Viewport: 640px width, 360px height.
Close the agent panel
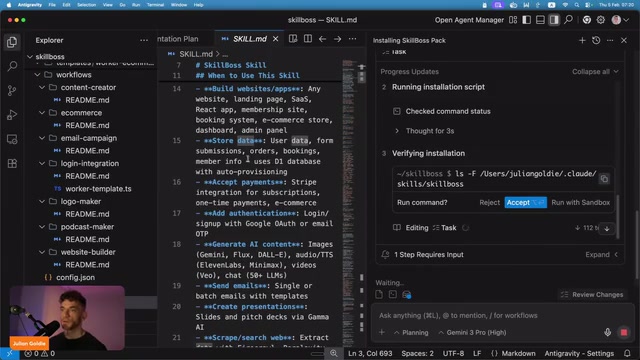click(x=624, y=40)
